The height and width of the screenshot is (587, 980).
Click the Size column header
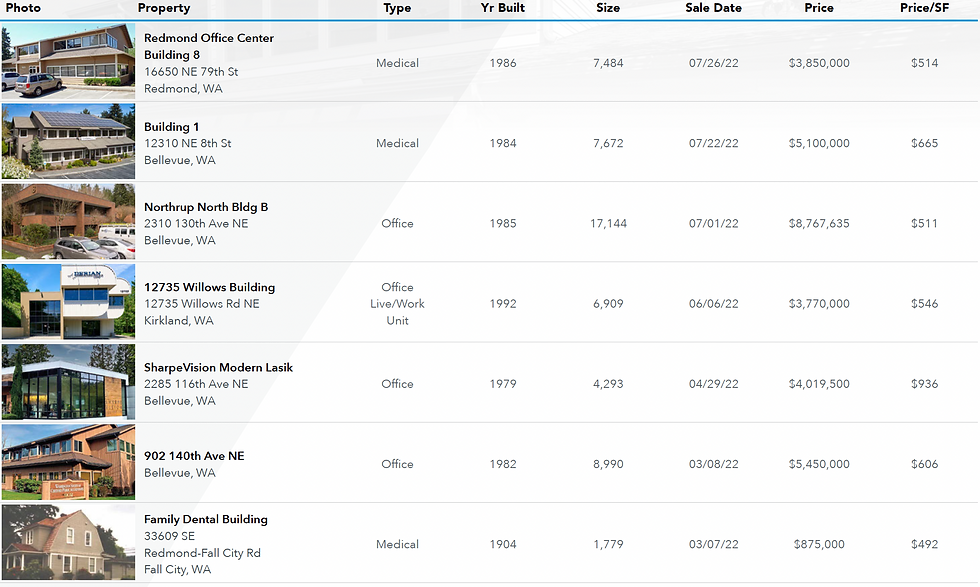click(x=608, y=8)
